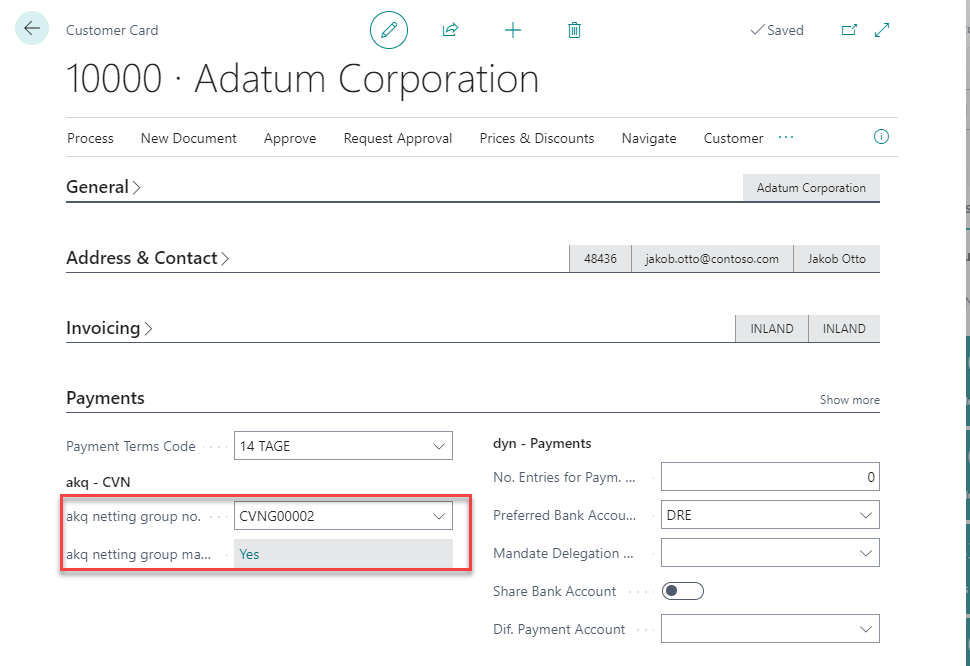The height and width of the screenshot is (666, 970).
Task: Open the akq netting group no. dropdown
Action: click(438, 516)
